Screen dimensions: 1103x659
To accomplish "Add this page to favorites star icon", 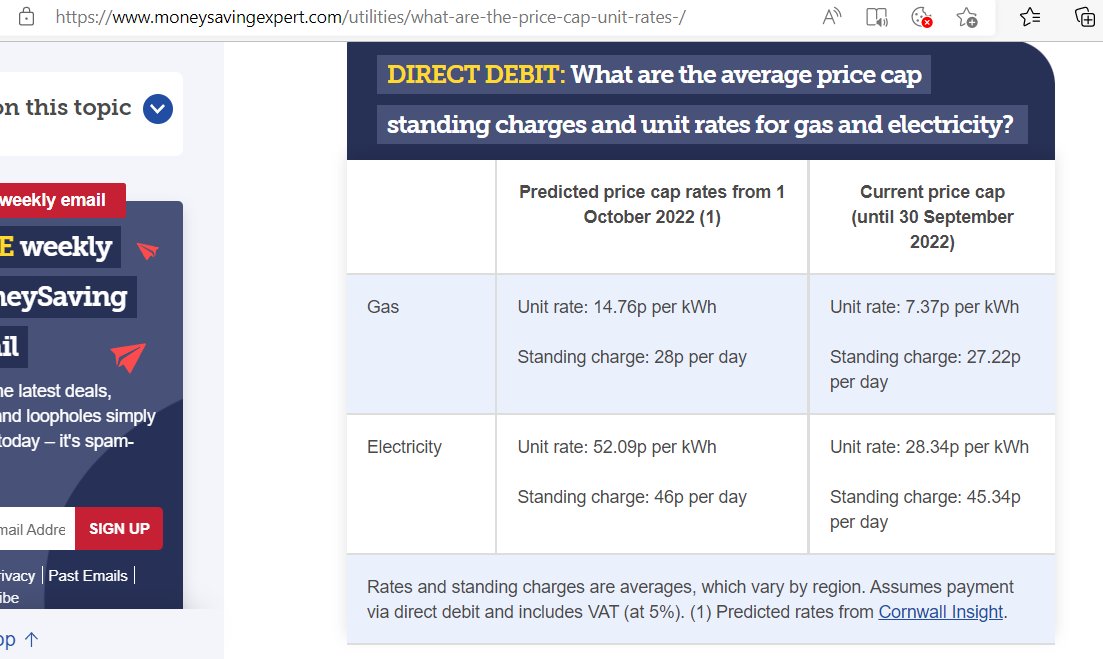I will click(x=967, y=17).
